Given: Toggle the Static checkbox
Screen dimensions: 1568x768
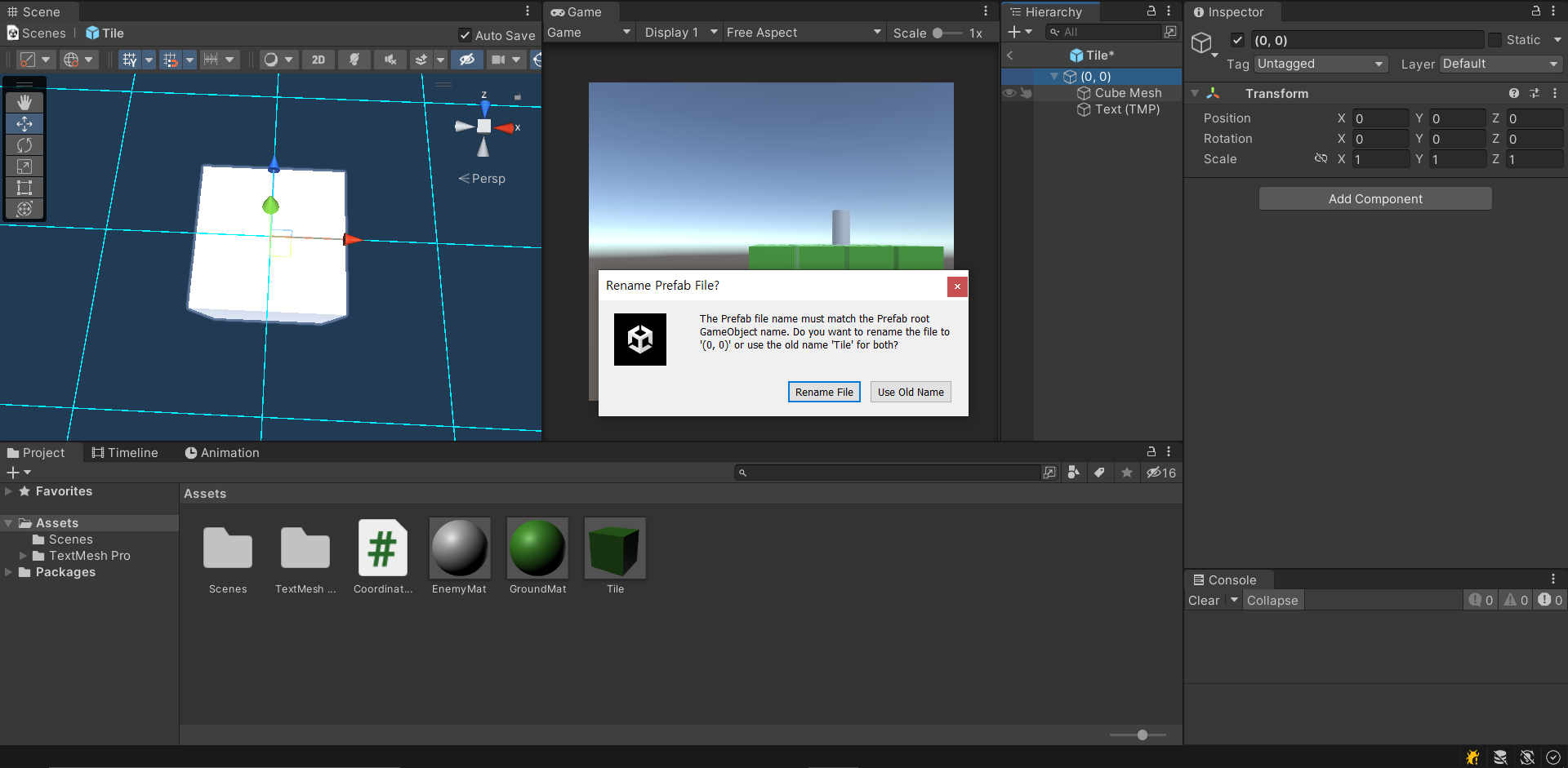Looking at the screenshot, I should point(1494,40).
